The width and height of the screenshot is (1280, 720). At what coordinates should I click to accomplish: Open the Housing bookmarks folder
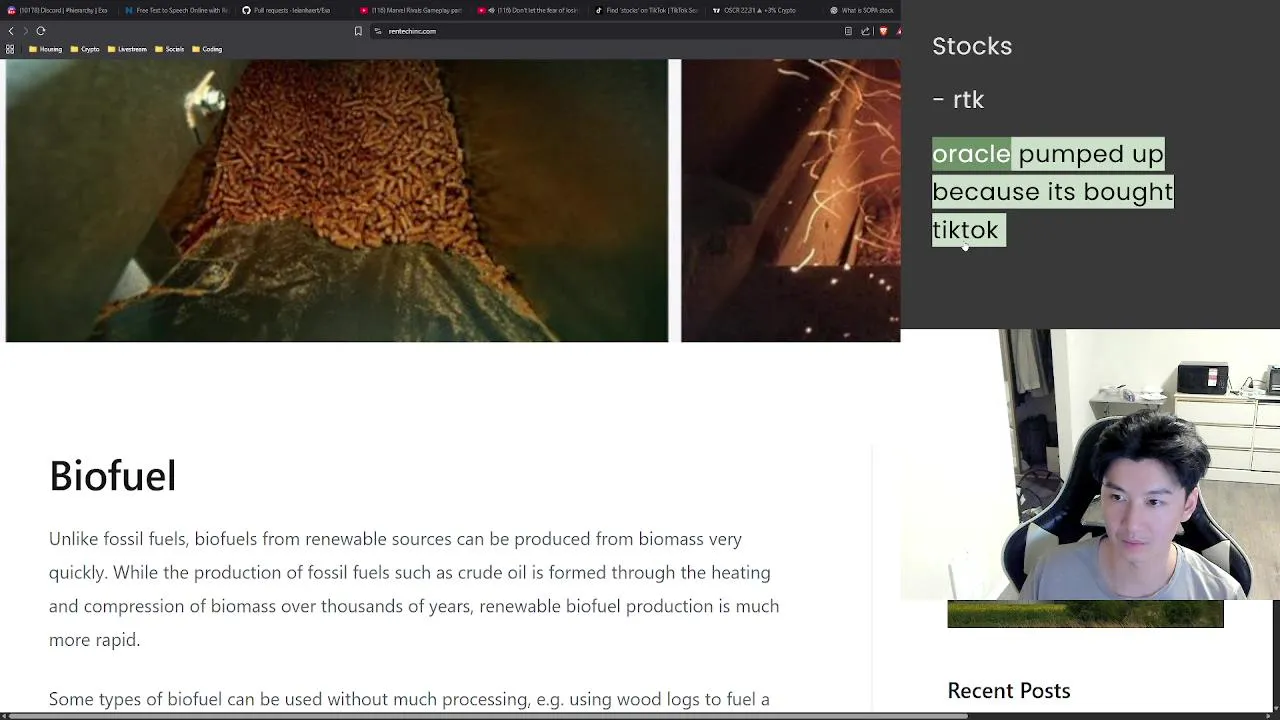45,49
